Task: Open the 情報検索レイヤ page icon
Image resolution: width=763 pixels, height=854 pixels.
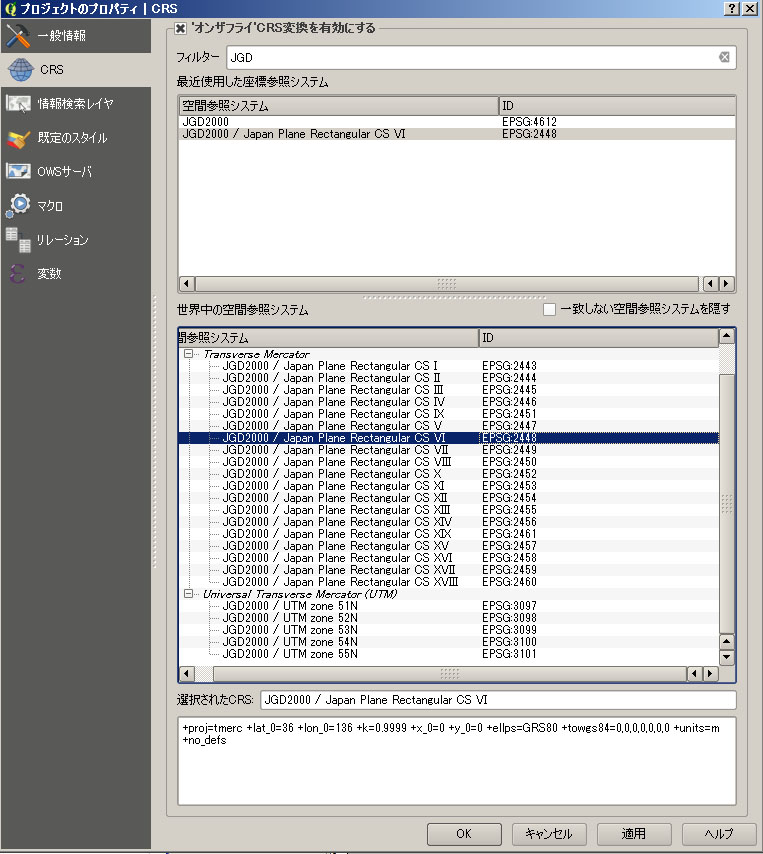Action: pyautogui.click(x=18, y=103)
